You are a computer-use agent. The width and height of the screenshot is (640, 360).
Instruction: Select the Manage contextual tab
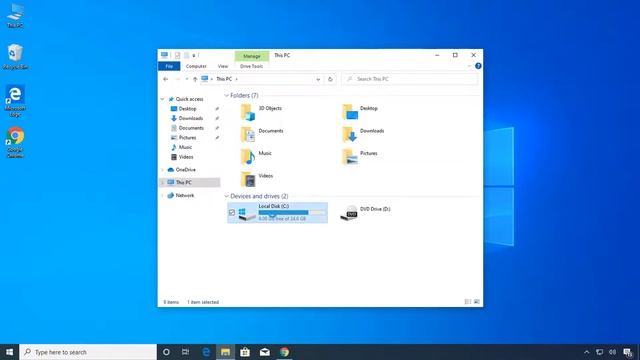[x=252, y=56]
